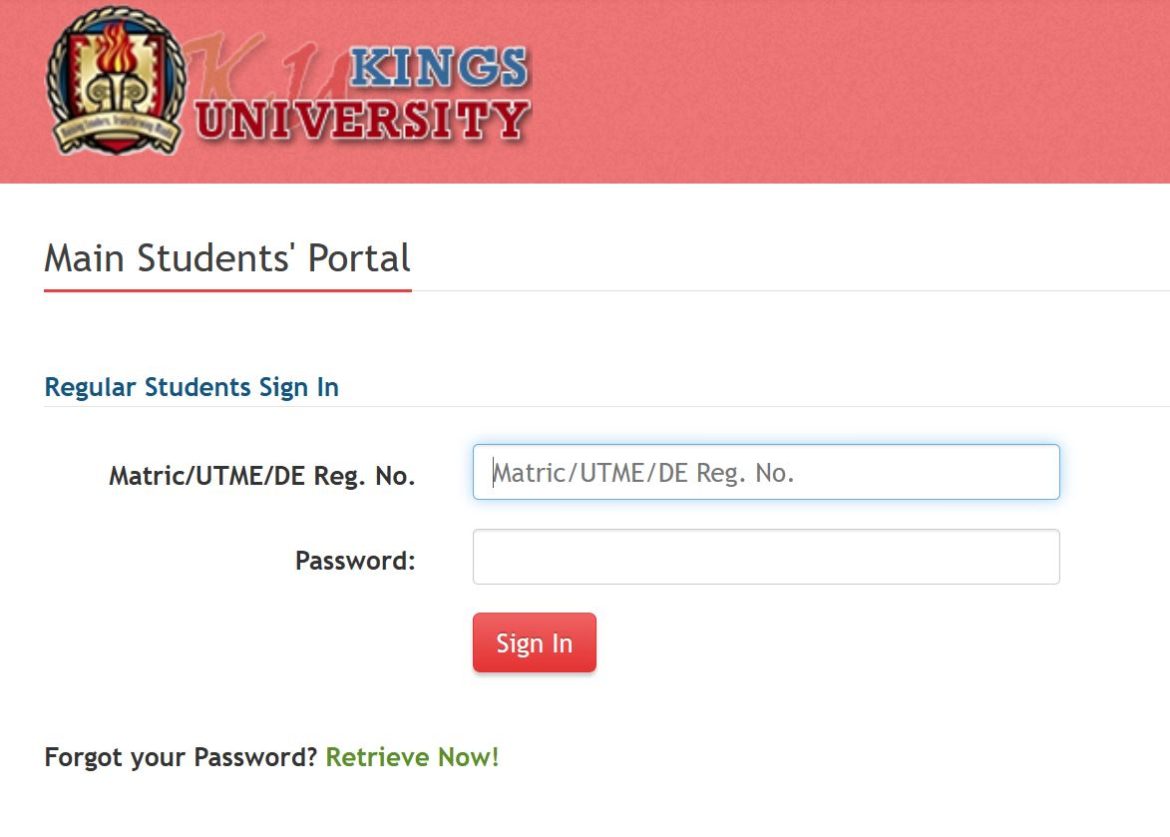Click the Forgot your Password? text

(x=181, y=757)
